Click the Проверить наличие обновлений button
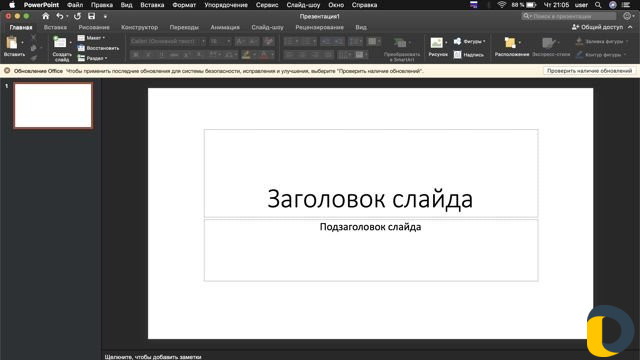 tap(589, 71)
